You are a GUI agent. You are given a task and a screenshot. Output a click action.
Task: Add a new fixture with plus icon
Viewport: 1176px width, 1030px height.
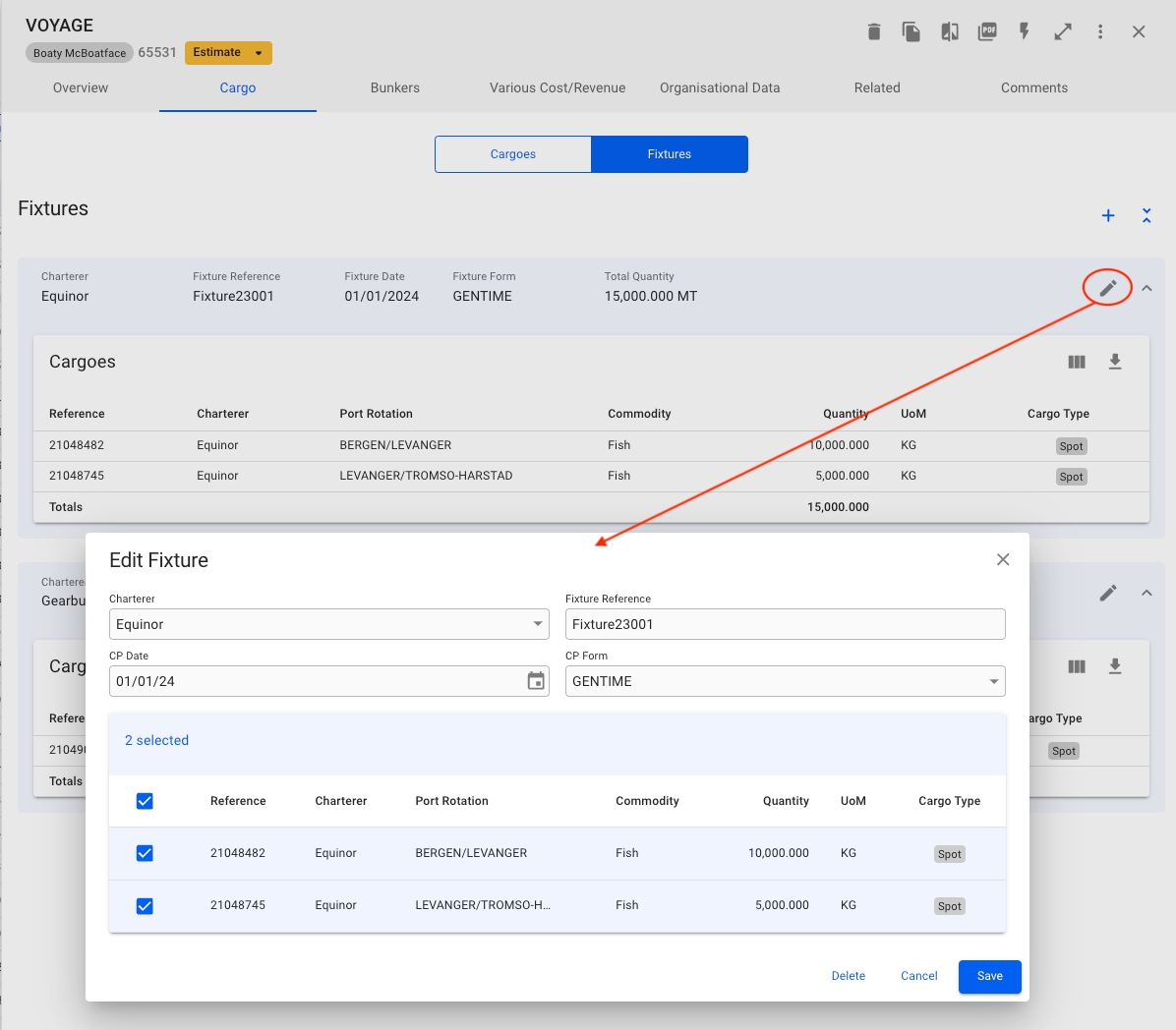point(1108,215)
